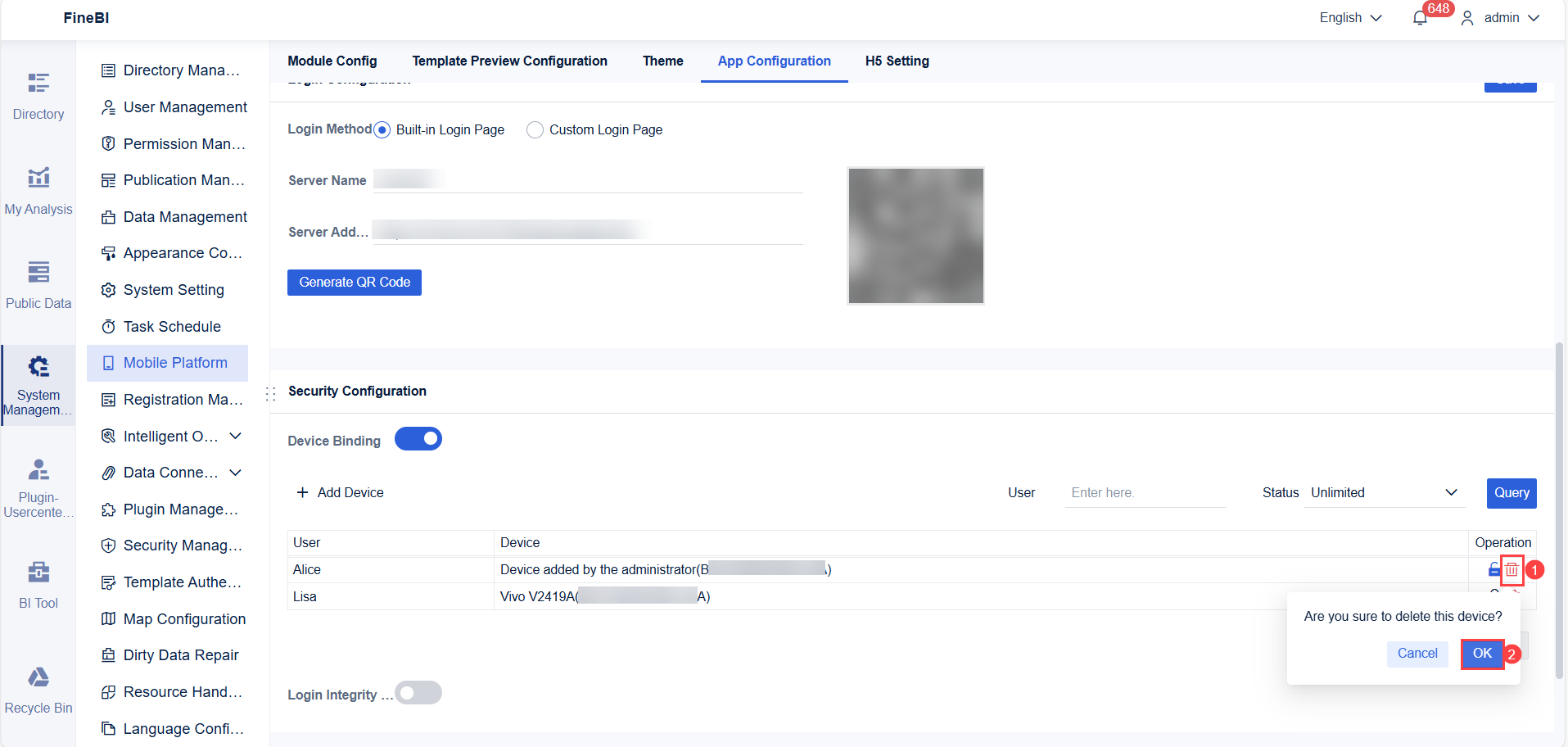This screenshot has width=1568, height=747.
Task: Click the Generate QR Code button
Action: coord(355,283)
